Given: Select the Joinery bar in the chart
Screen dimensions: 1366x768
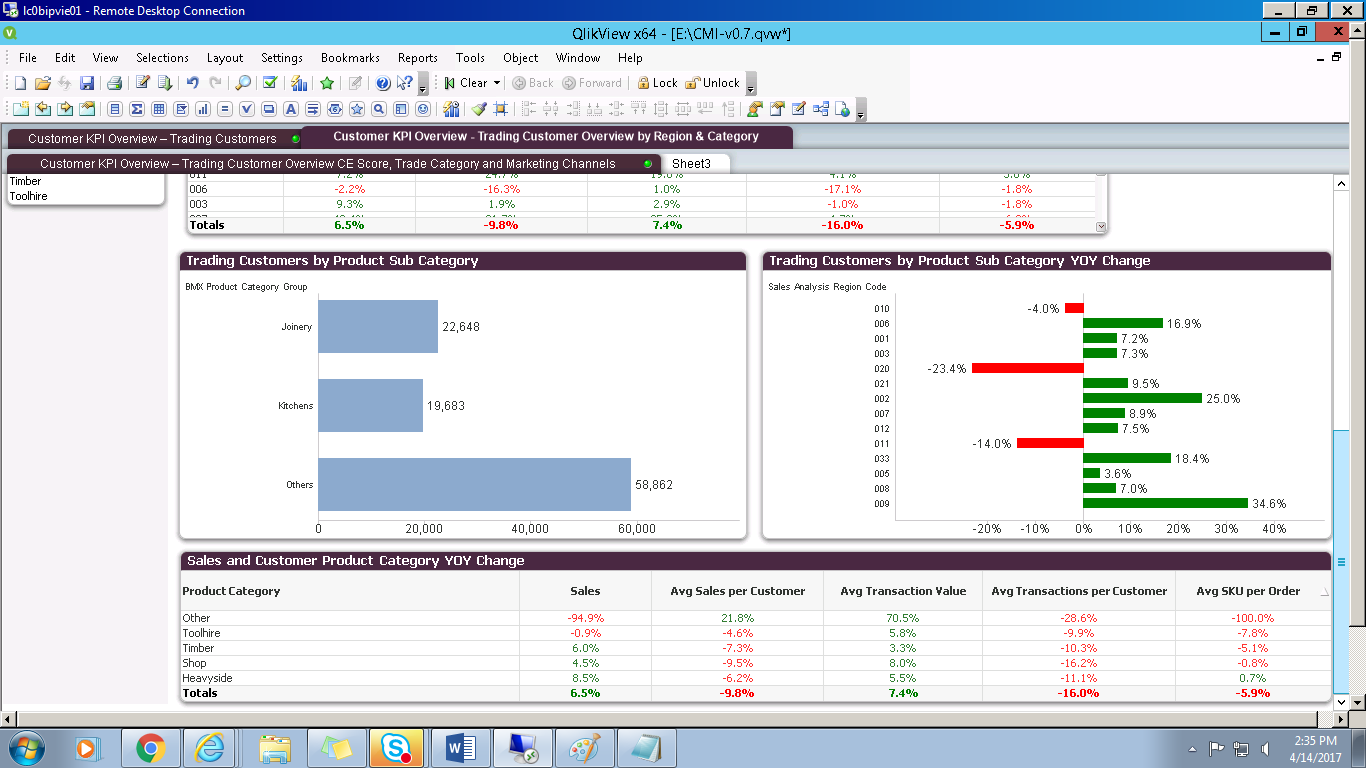Looking at the screenshot, I should (x=378, y=326).
